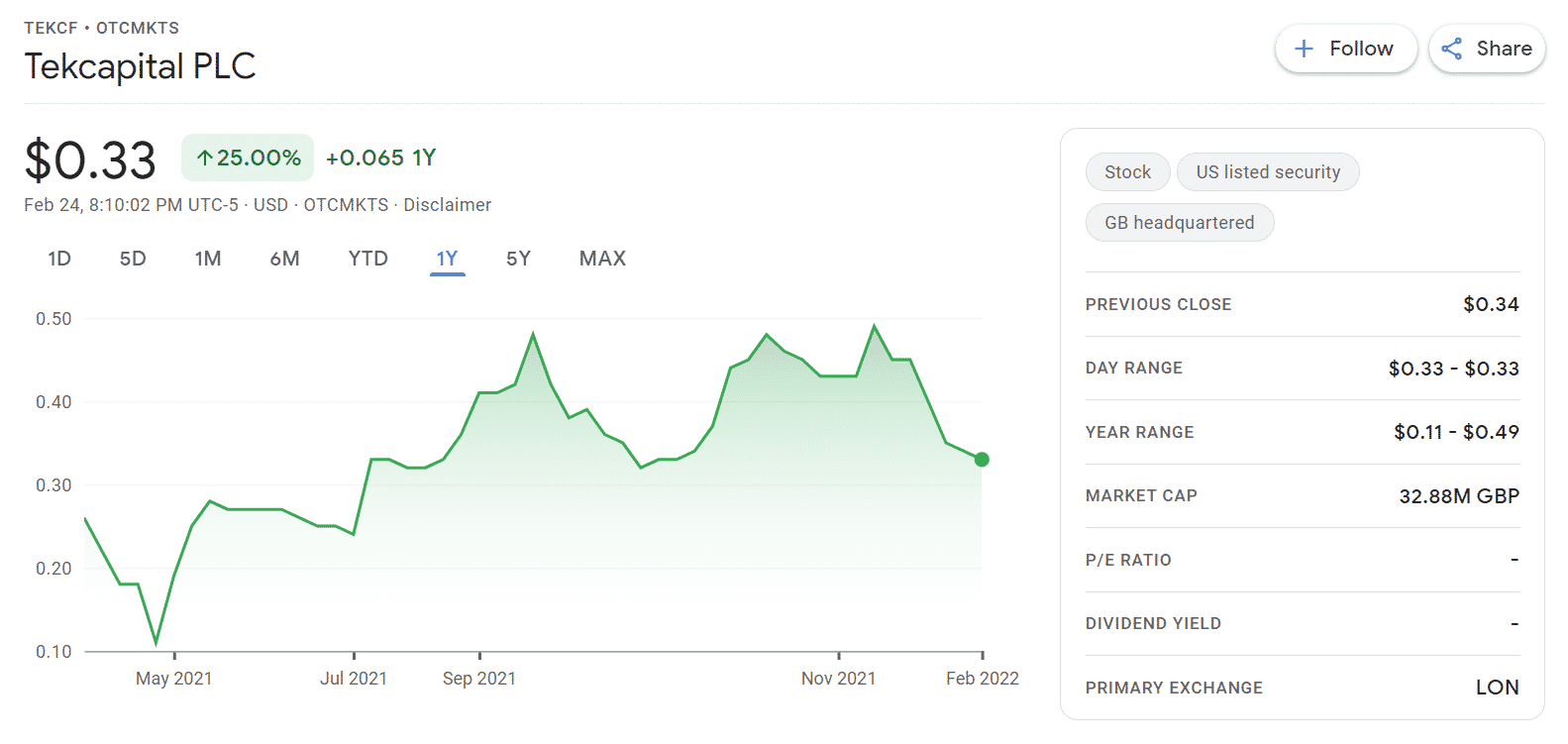Show the MAX range chart

point(602,259)
